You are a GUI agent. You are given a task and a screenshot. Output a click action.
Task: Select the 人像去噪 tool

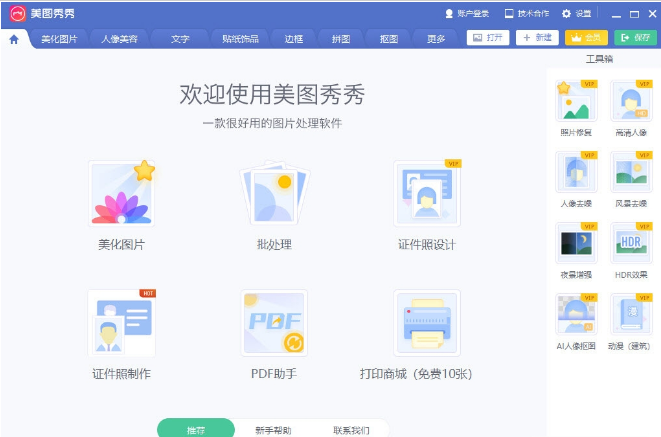tap(576, 172)
